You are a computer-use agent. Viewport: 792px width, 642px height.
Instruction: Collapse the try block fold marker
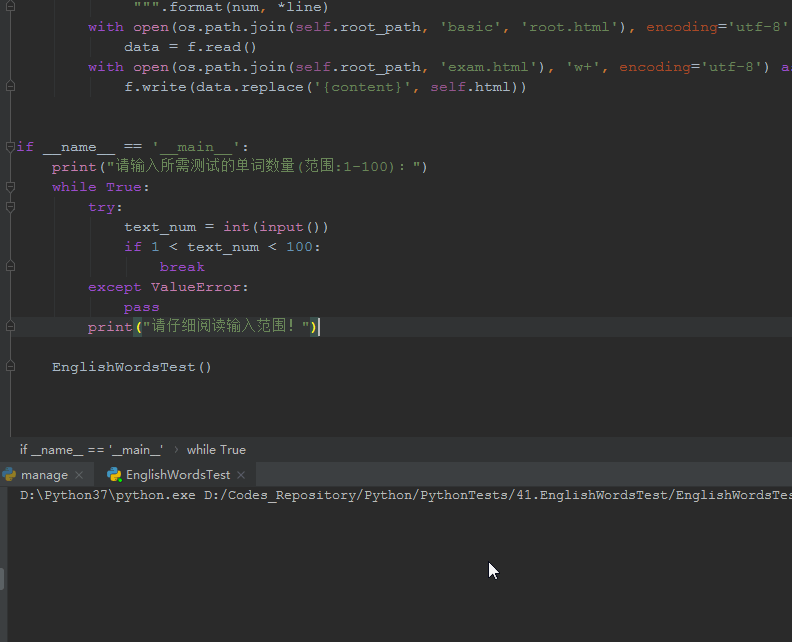[10, 207]
